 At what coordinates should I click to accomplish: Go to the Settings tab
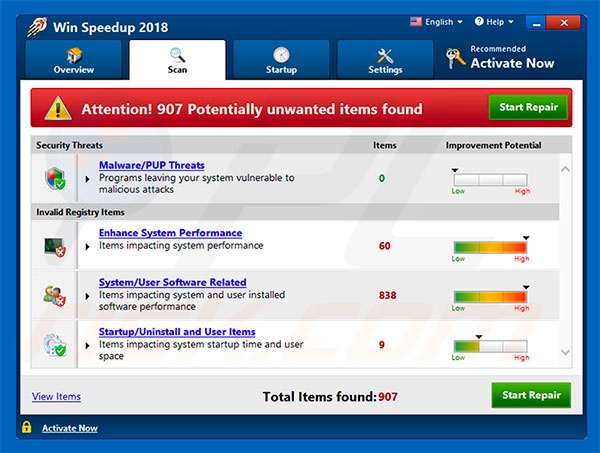[x=385, y=60]
